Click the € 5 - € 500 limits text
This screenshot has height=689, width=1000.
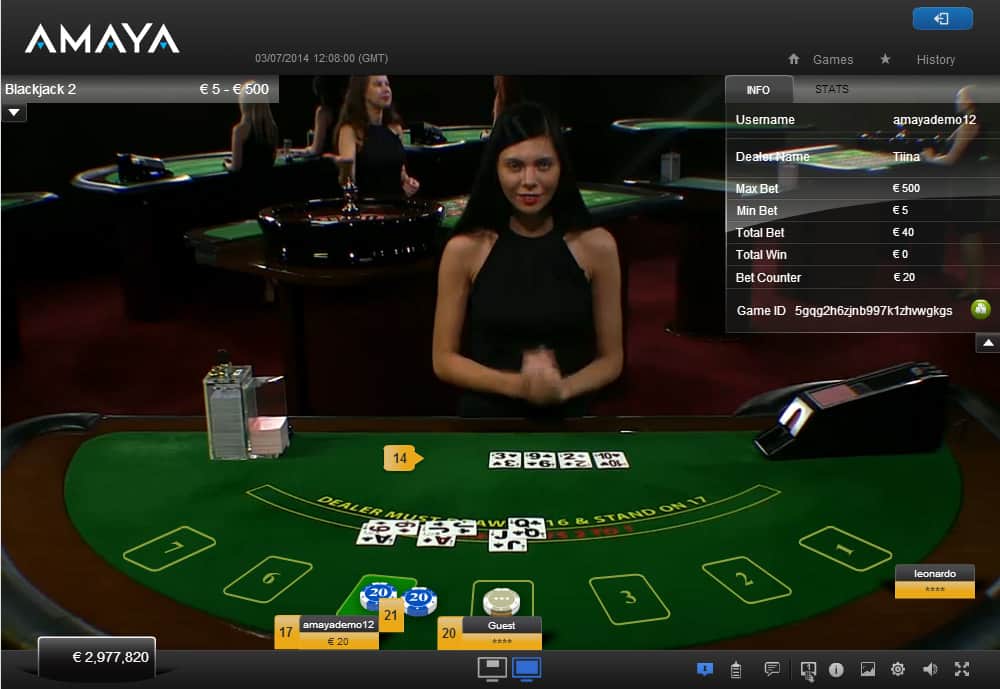[234, 89]
